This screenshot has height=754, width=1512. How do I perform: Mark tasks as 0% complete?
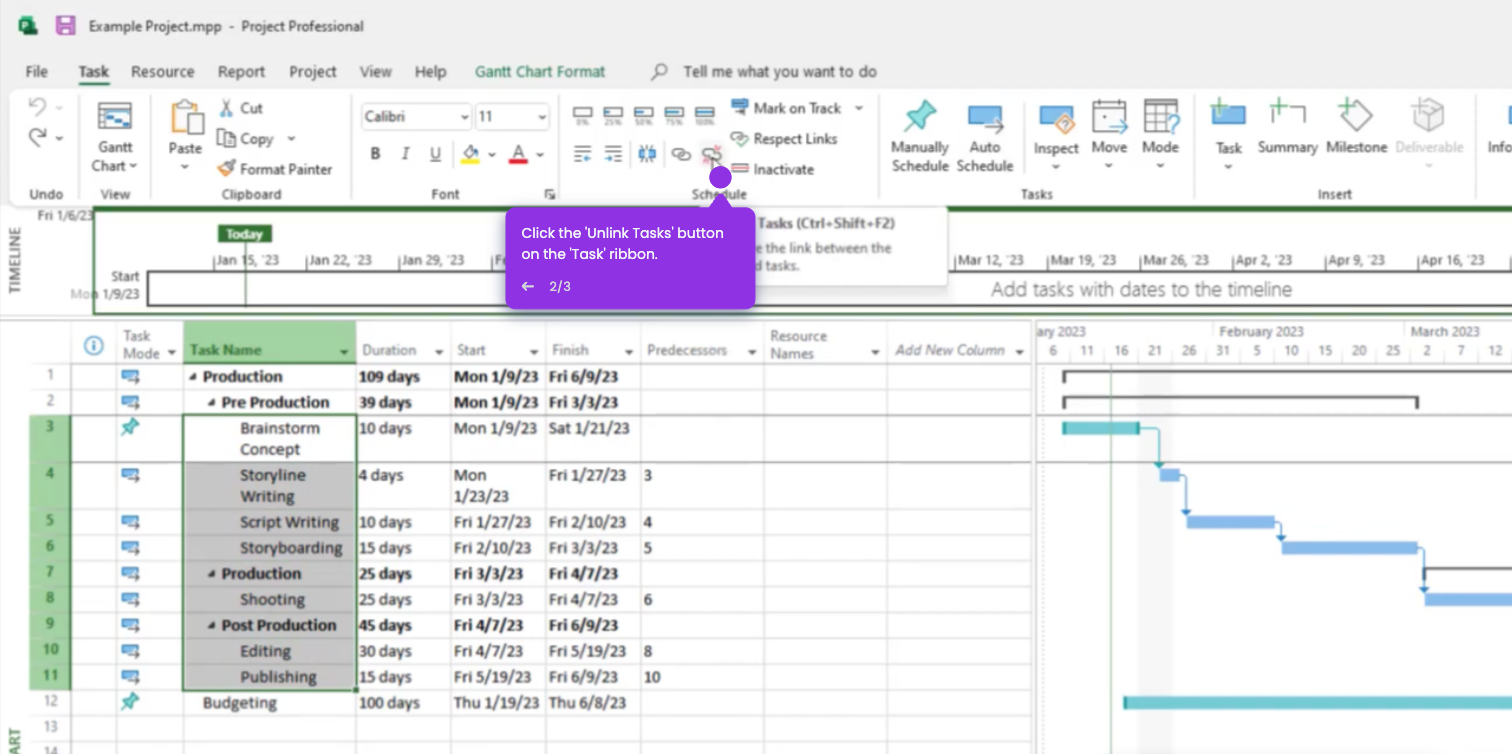[x=583, y=115]
